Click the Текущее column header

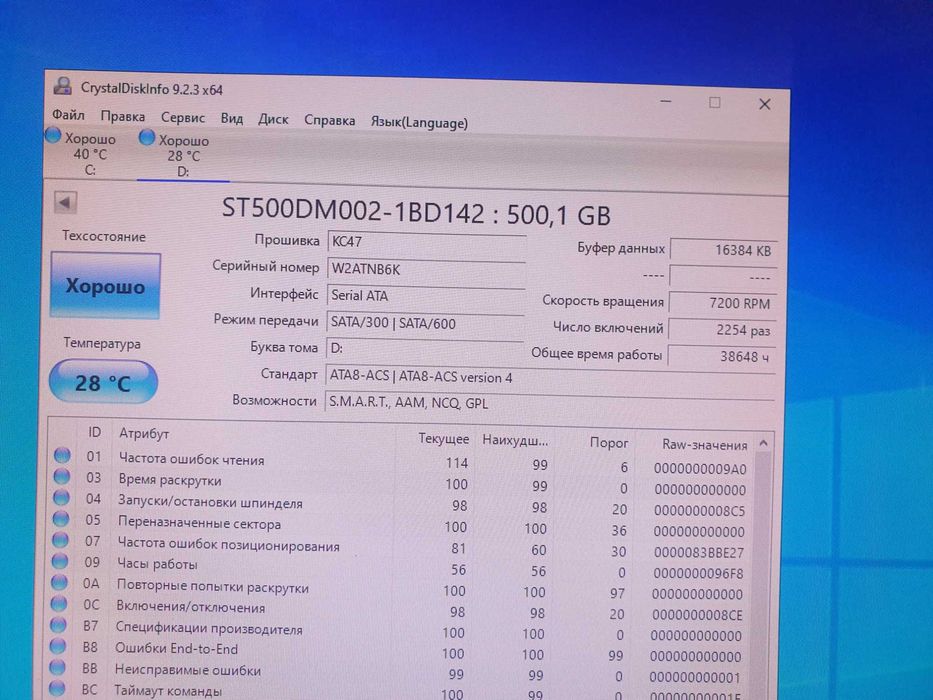(x=443, y=439)
